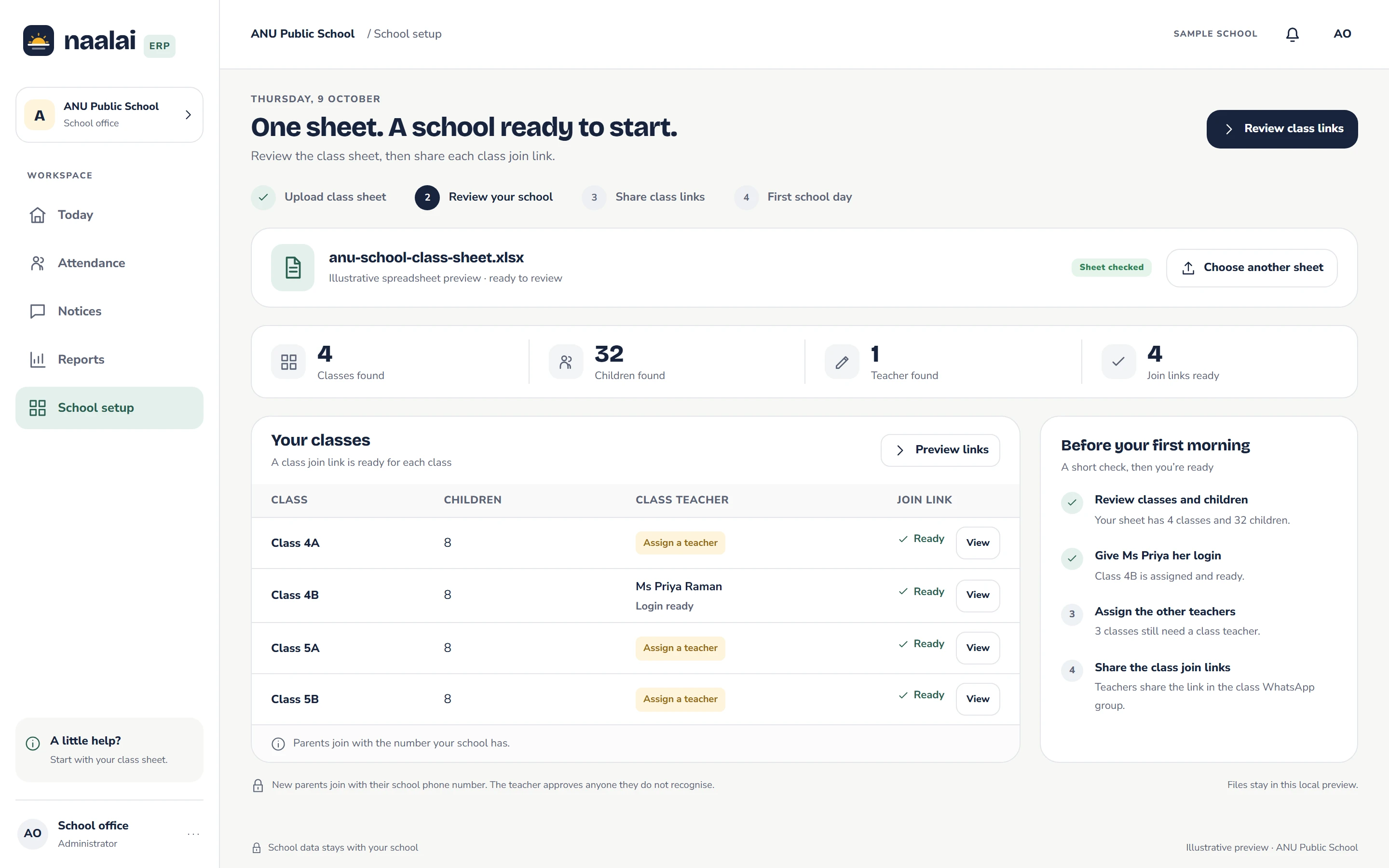Open the notifications bell
The height and width of the screenshot is (868, 1389).
[x=1292, y=34]
